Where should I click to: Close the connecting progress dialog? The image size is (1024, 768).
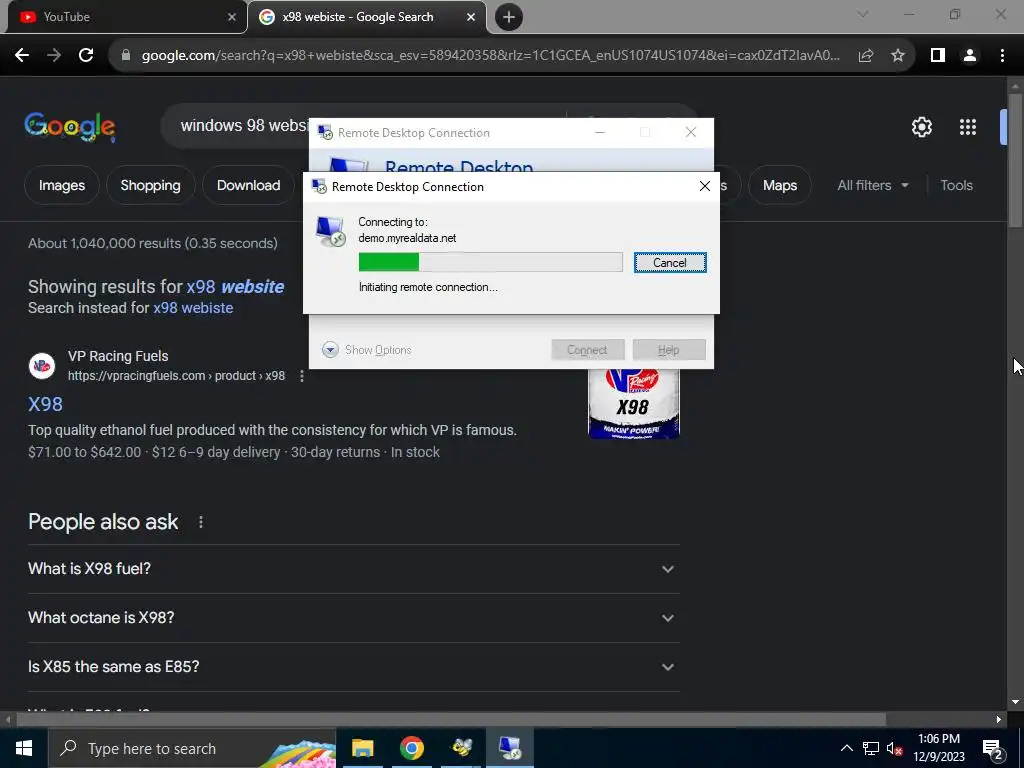point(705,186)
